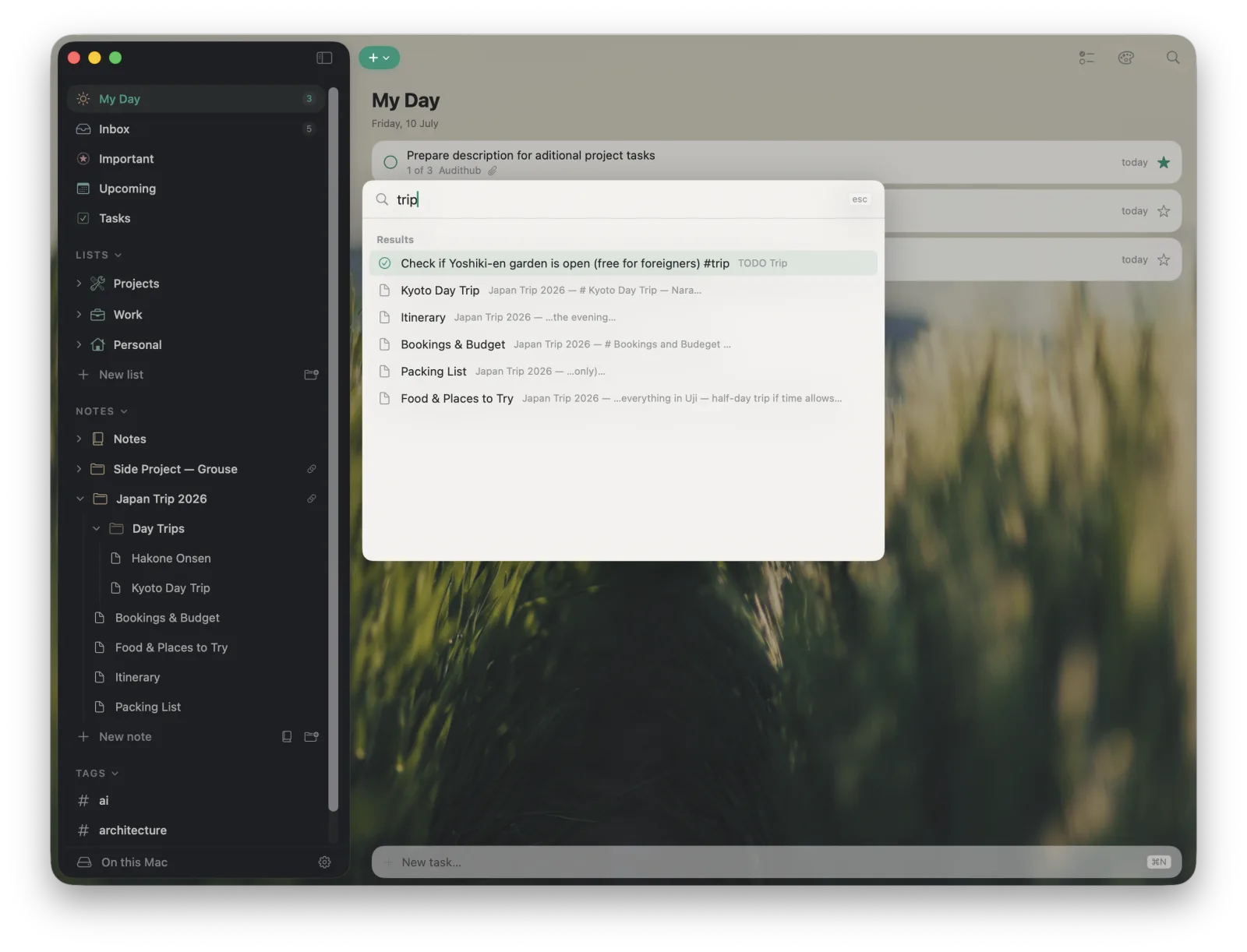Expand the Notes notebook
Screen dimensions: 1247x952
point(79,439)
